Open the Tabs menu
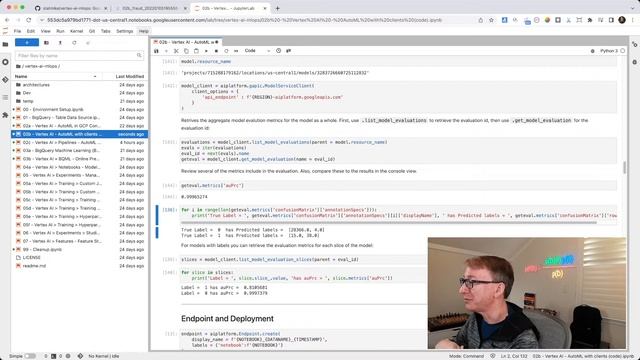 (x=106, y=31)
